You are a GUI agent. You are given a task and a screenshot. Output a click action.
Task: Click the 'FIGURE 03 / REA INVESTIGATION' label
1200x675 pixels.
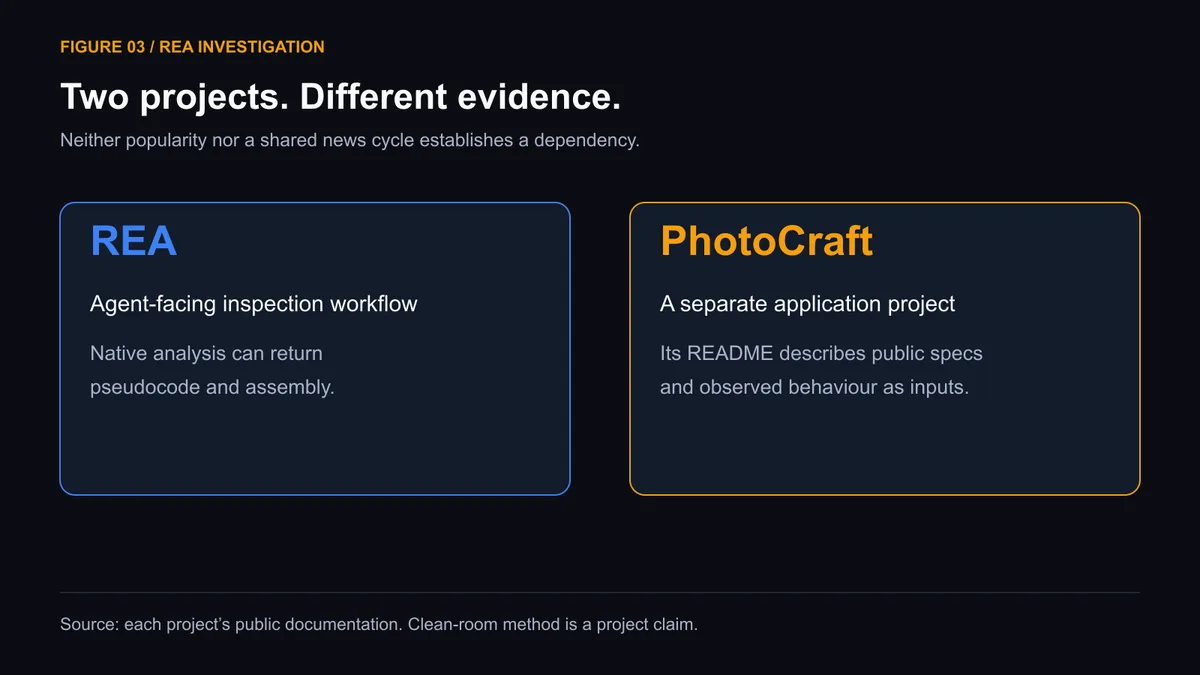coord(192,47)
